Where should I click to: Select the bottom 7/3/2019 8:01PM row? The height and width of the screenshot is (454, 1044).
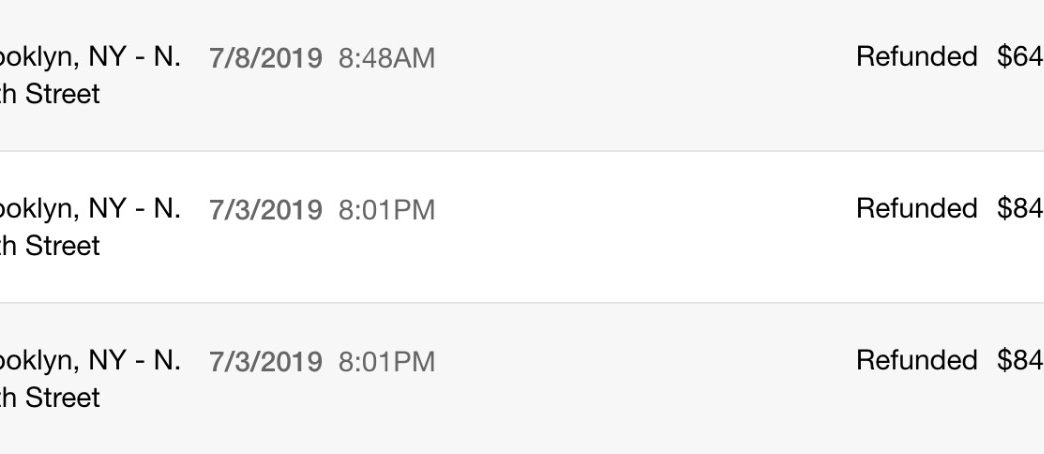click(x=522, y=379)
